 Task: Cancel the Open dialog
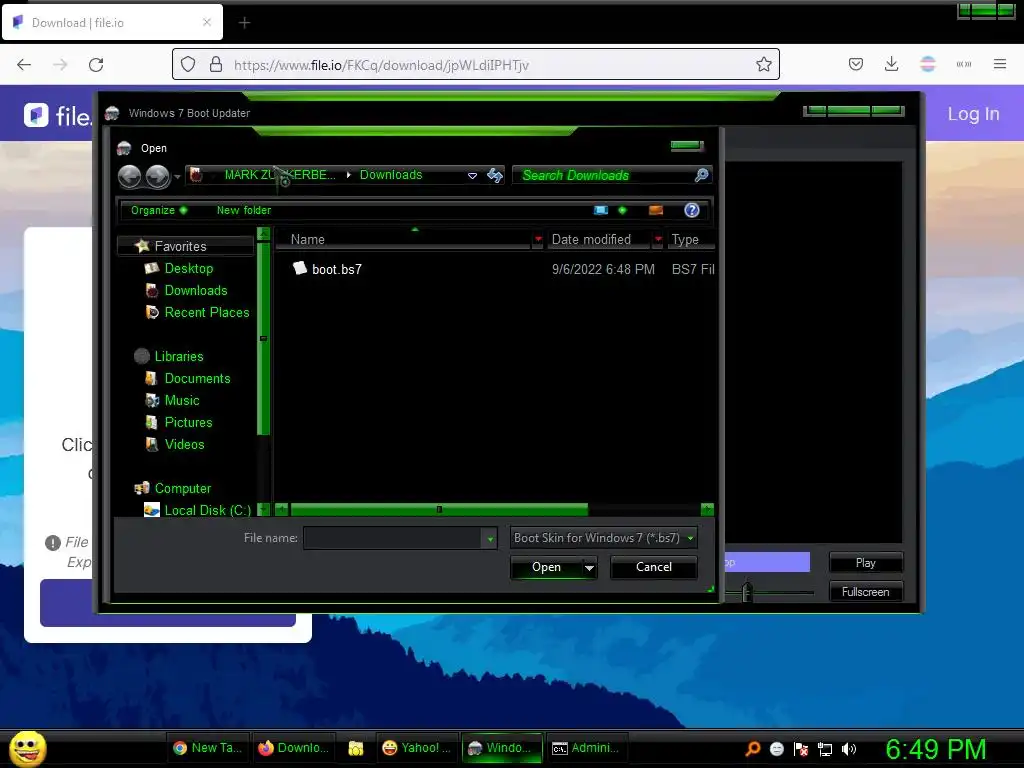point(653,568)
